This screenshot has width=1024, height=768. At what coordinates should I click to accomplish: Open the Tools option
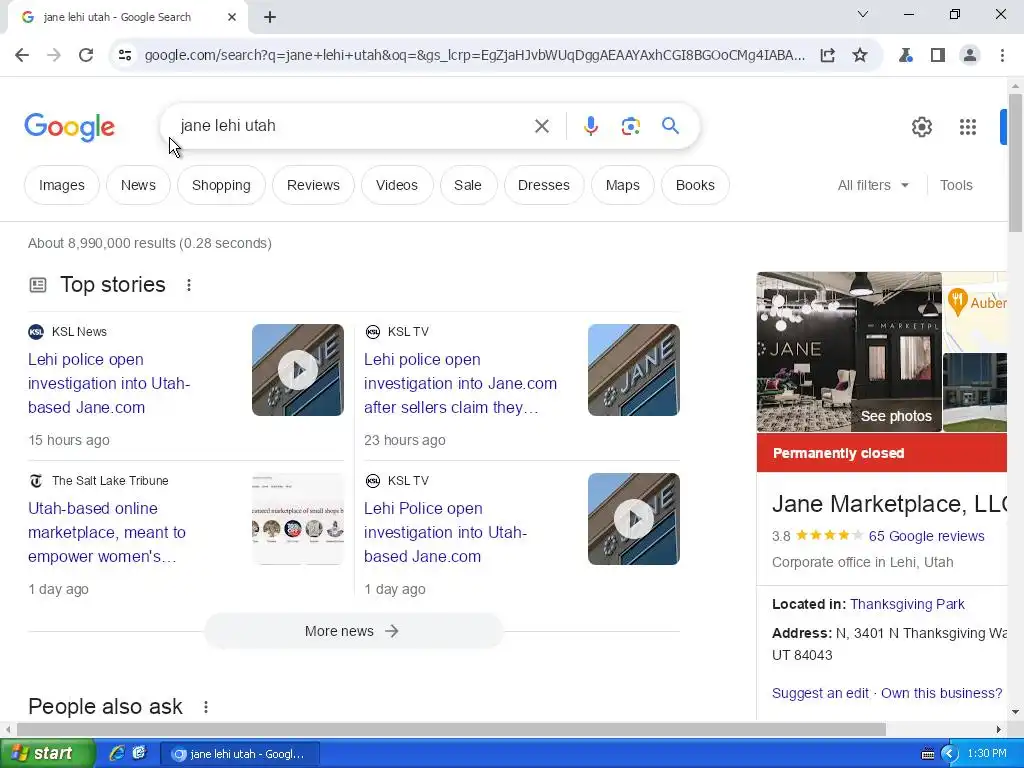point(956,185)
